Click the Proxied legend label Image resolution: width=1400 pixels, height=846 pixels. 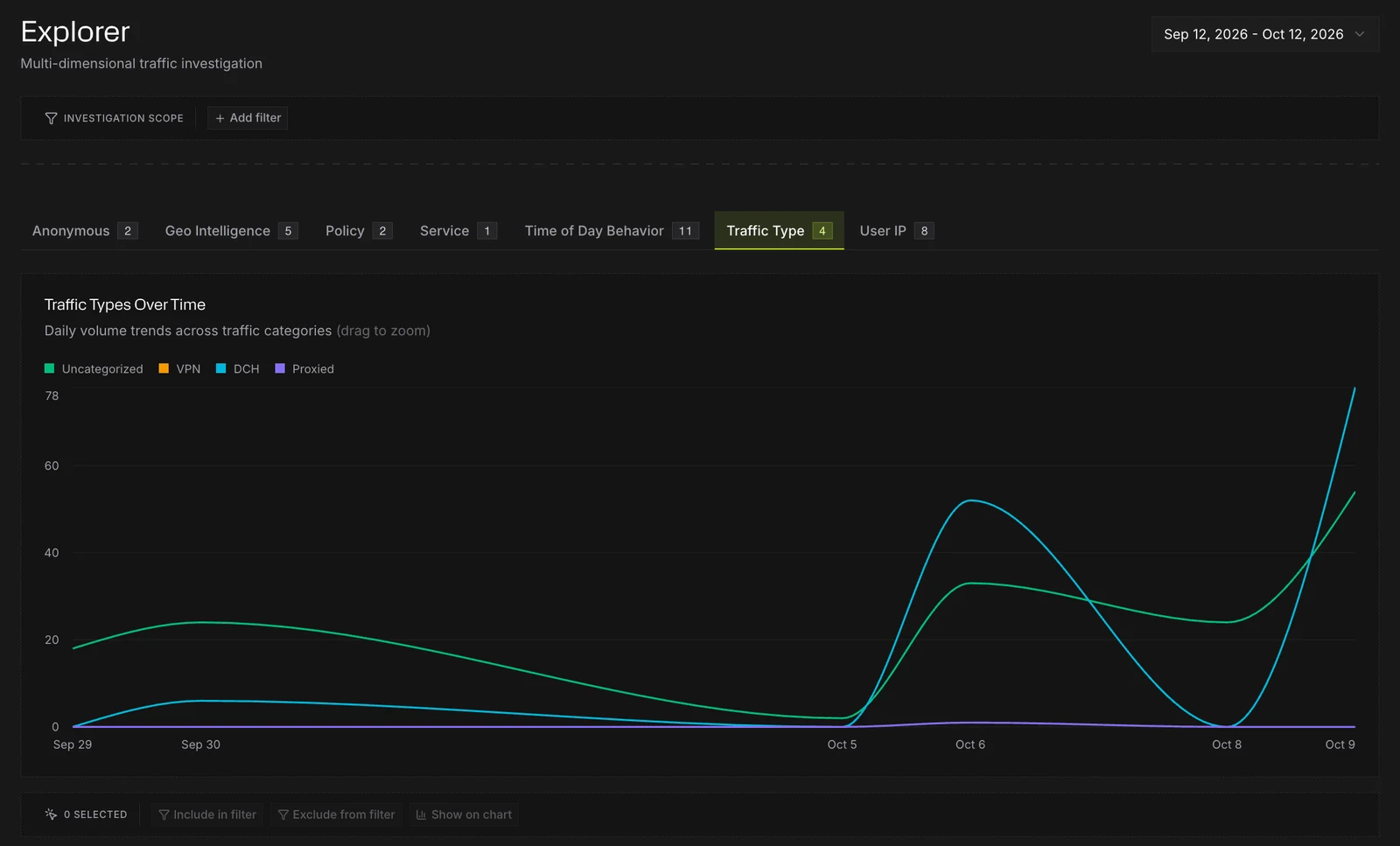click(x=313, y=369)
